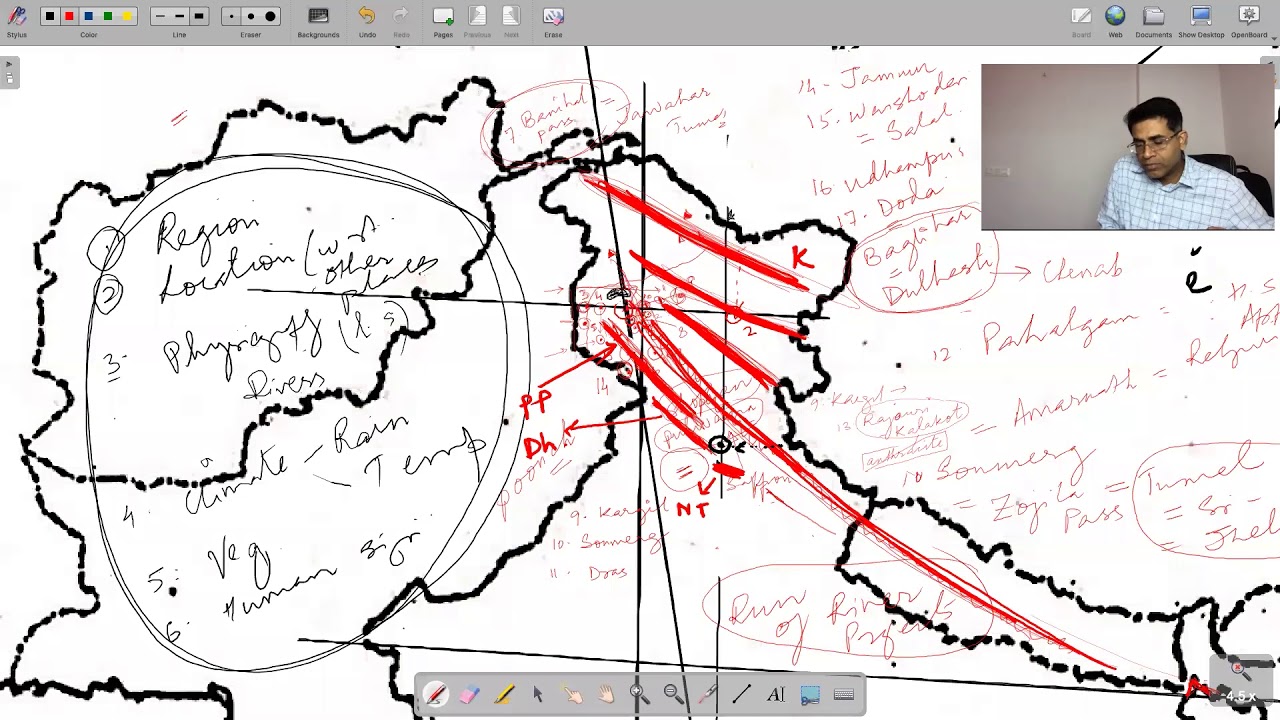This screenshot has width=1280, height=720.
Task: Select the small eraser size
Action: pyautogui.click(x=231, y=16)
